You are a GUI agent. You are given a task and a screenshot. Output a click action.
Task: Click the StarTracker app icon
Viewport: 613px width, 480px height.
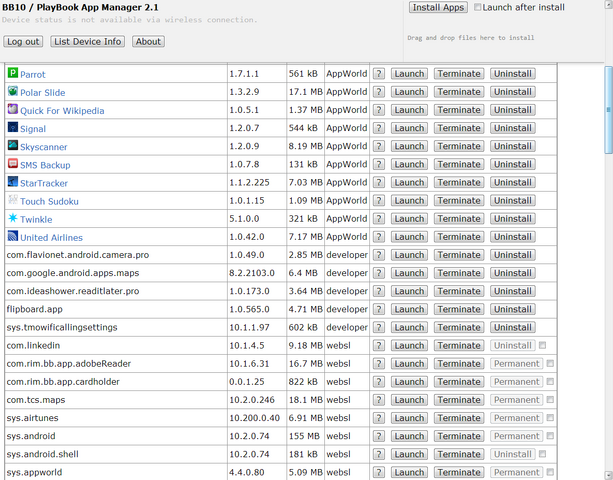click(13, 181)
